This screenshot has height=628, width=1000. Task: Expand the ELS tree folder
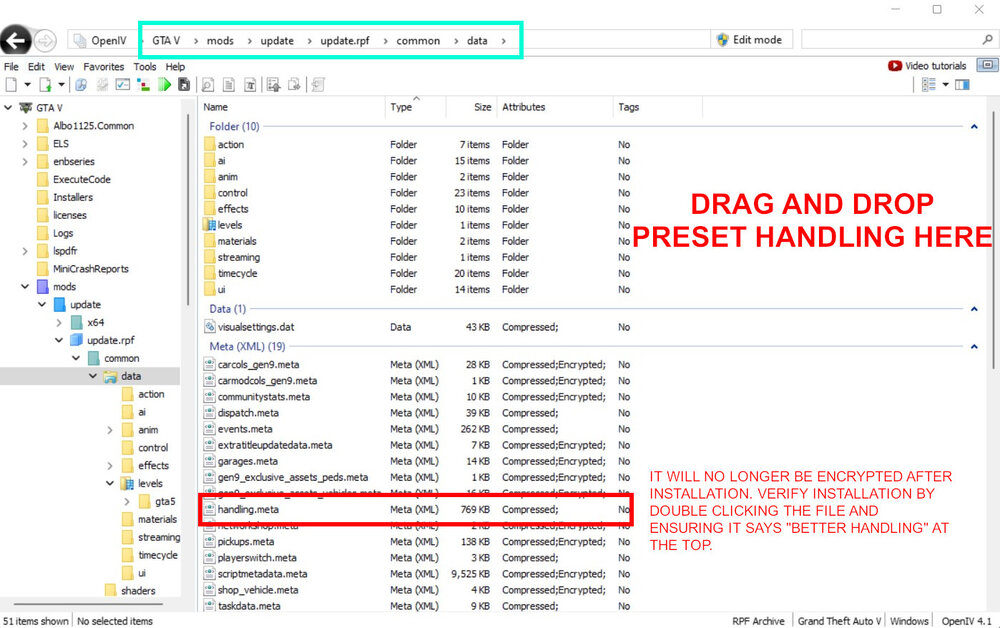pos(25,143)
